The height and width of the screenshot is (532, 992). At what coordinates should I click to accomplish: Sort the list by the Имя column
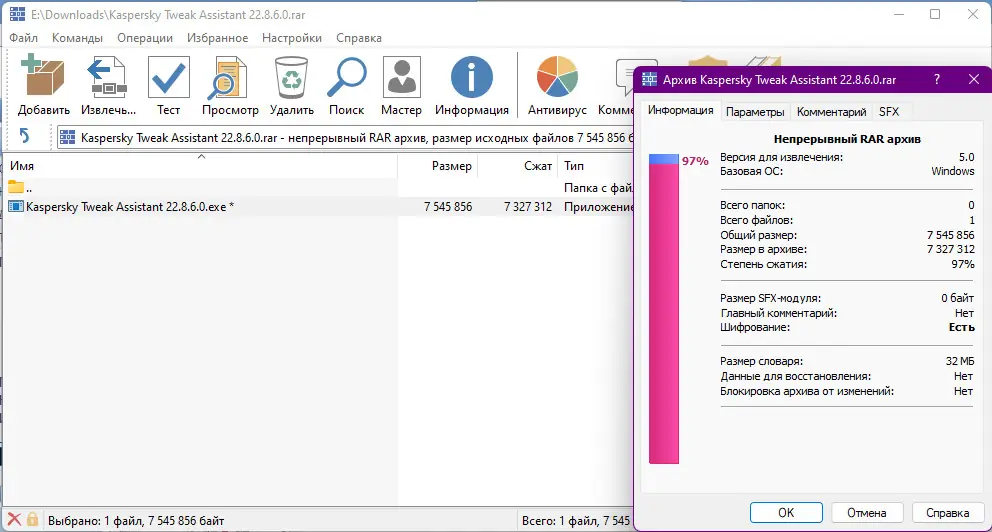(x=201, y=166)
